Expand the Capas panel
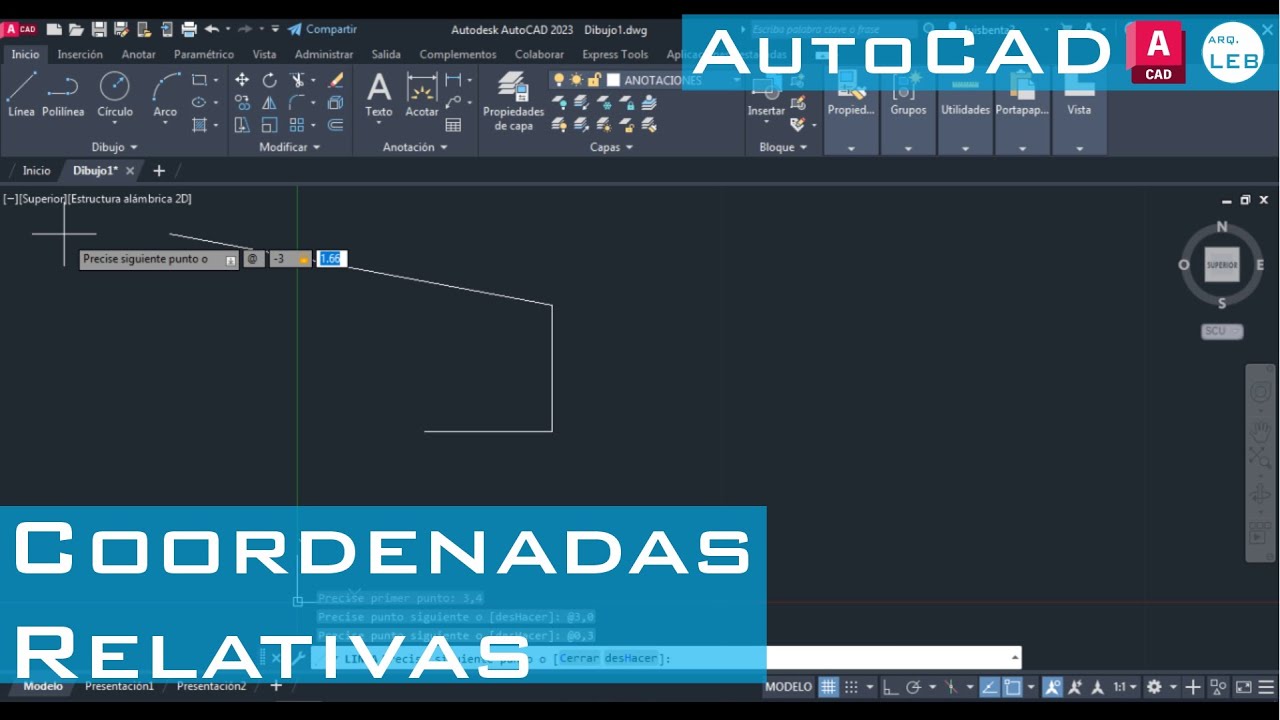Viewport: 1280px width, 720px height. click(x=611, y=147)
